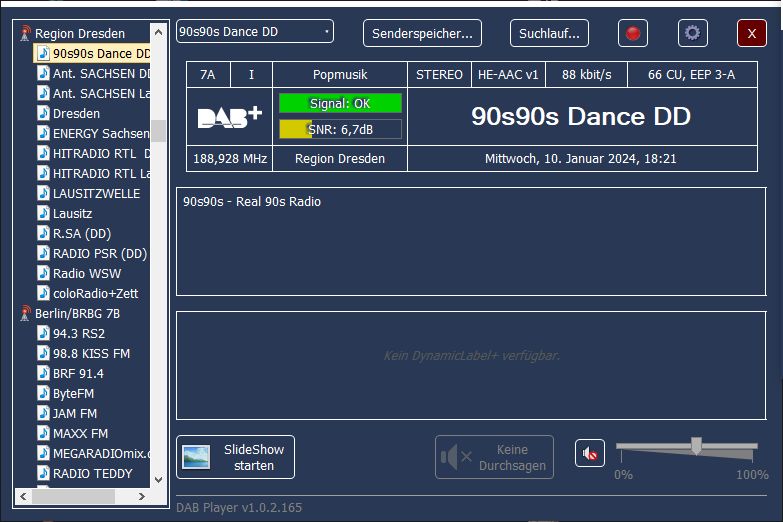Click the red record button icon

point(632,33)
